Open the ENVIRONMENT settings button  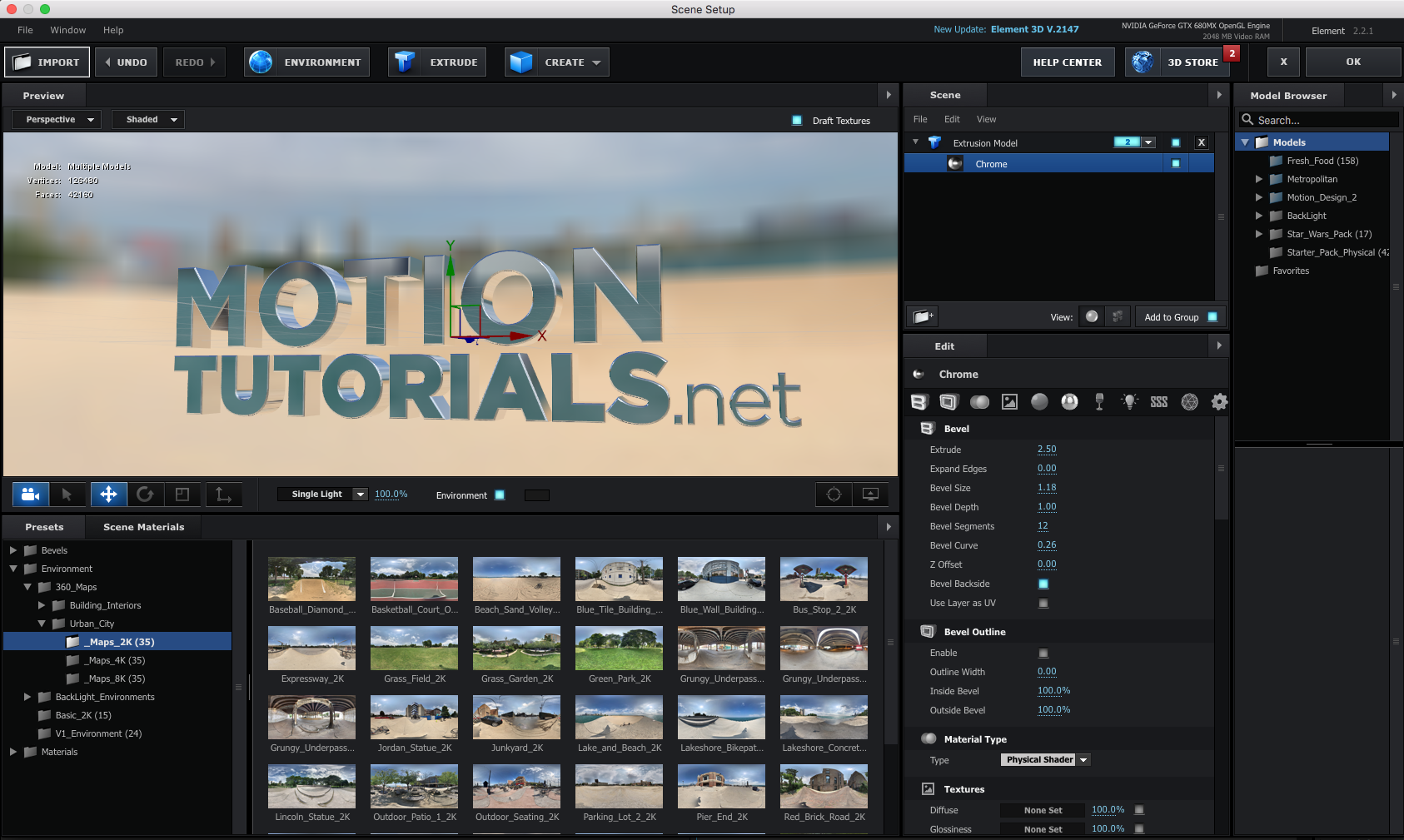pos(306,62)
